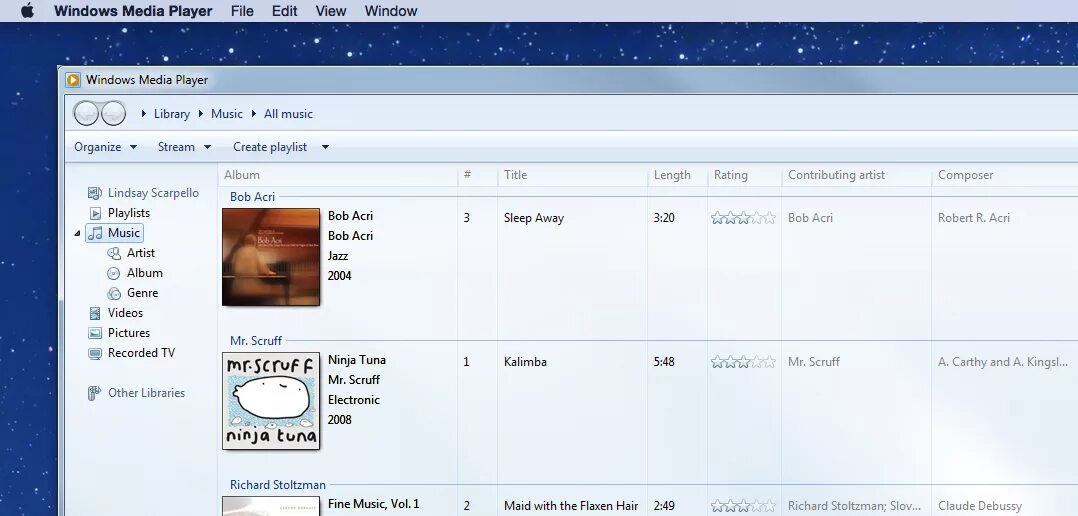The height and width of the screenshot is (516, 1078).
Task: Click the Other Libraries icon
Action: 94,393
